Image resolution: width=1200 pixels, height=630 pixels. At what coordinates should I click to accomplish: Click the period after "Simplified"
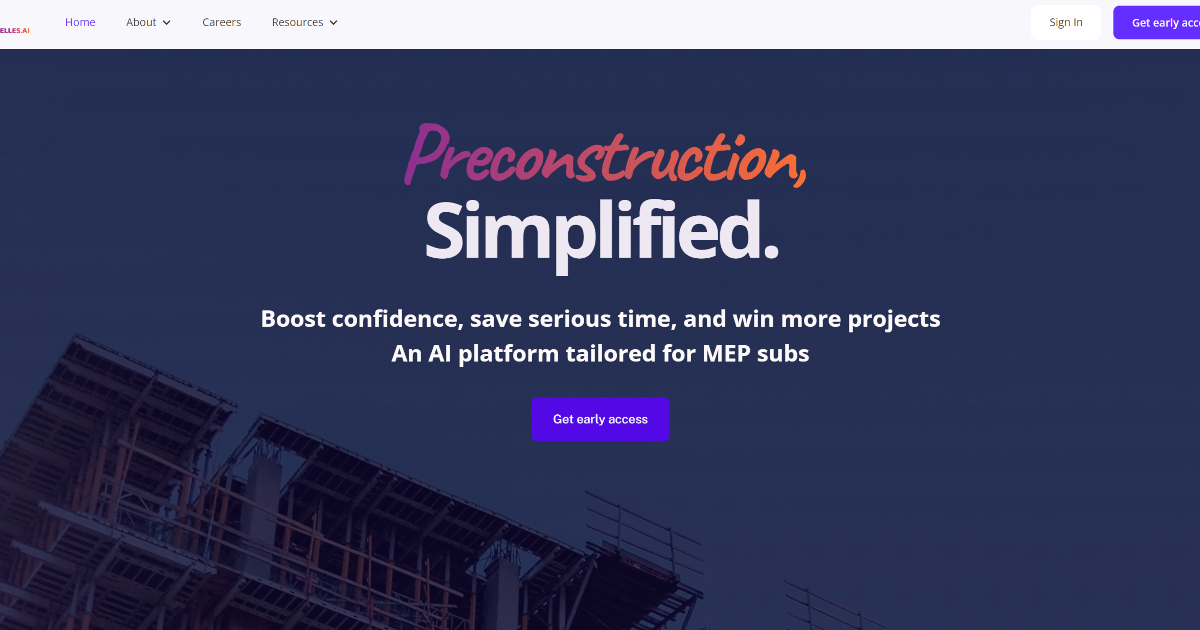click(x=769, y=250)
